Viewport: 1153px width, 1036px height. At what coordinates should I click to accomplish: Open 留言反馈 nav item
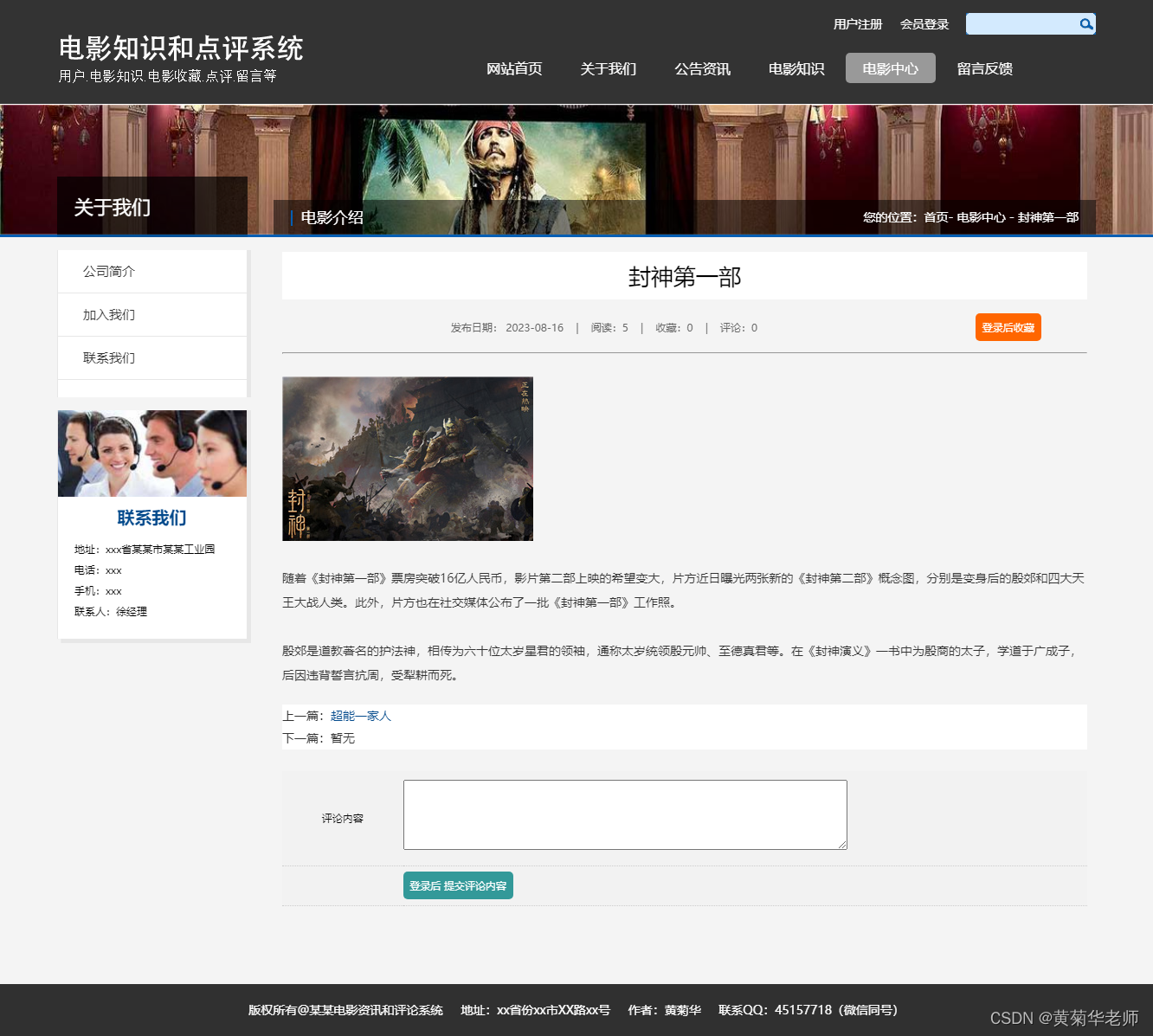[984, 68]
